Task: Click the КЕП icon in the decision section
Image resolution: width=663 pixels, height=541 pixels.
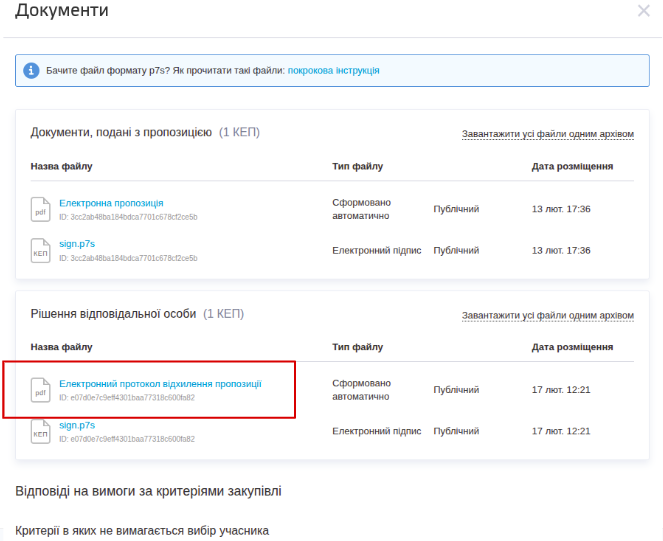Action: [40, 431]
